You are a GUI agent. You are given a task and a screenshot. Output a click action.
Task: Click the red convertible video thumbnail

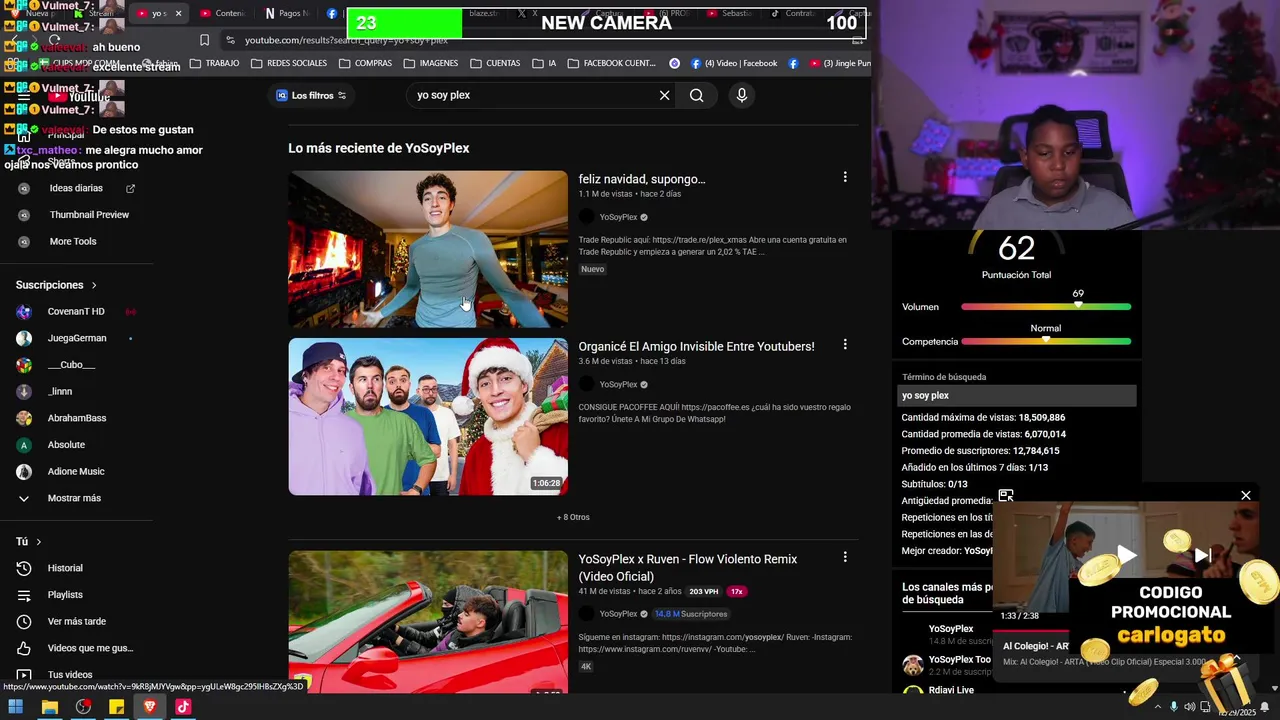(x=428, y=622)
